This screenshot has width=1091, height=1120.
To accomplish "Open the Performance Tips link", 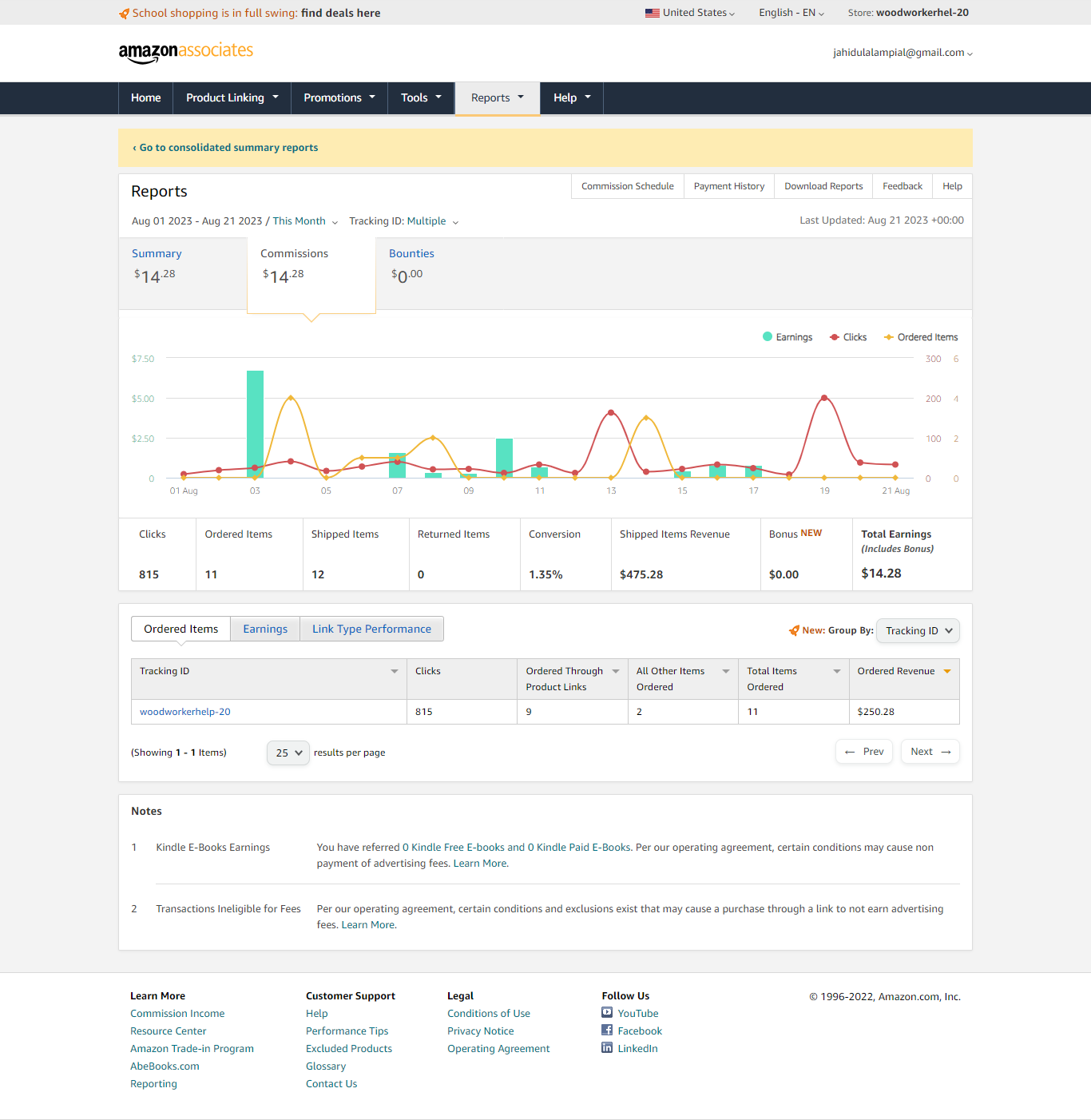I will [347, 1031].
